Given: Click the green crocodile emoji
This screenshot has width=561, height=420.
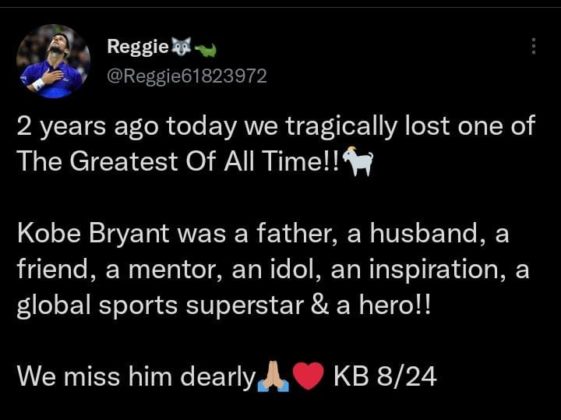Looking at the screenshot, I should point(205,50).
